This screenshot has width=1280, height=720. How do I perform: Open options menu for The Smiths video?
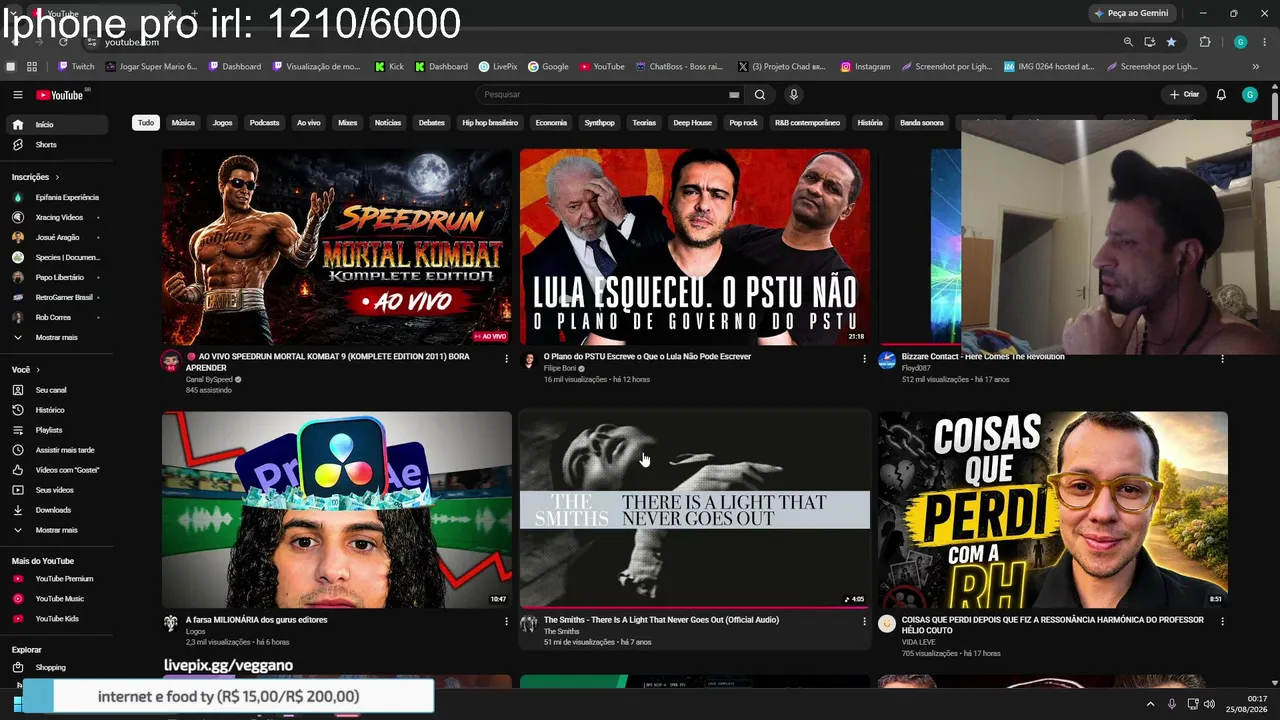tap(864, 621)
